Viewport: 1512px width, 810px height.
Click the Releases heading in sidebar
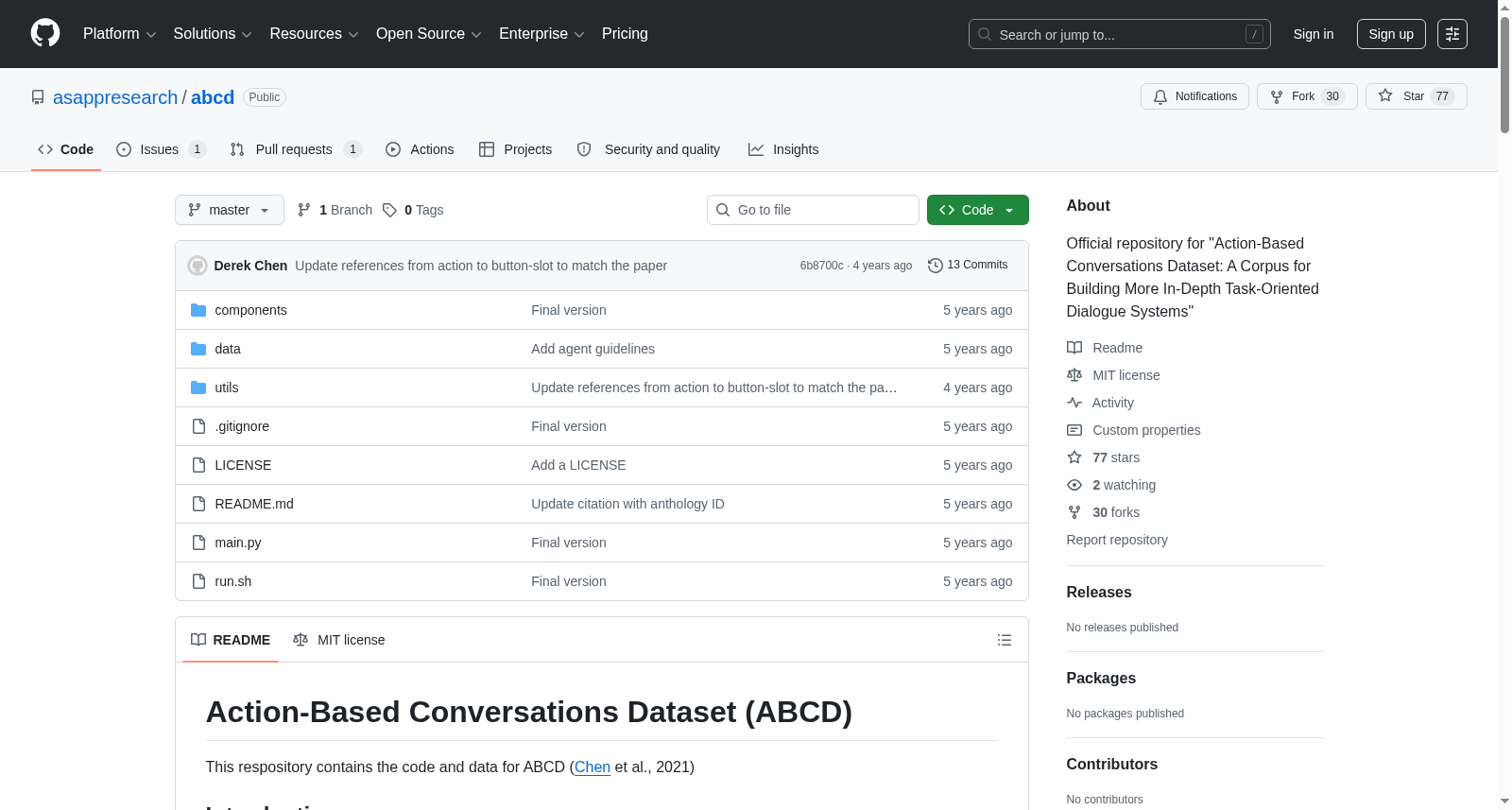coord(1099,593)
